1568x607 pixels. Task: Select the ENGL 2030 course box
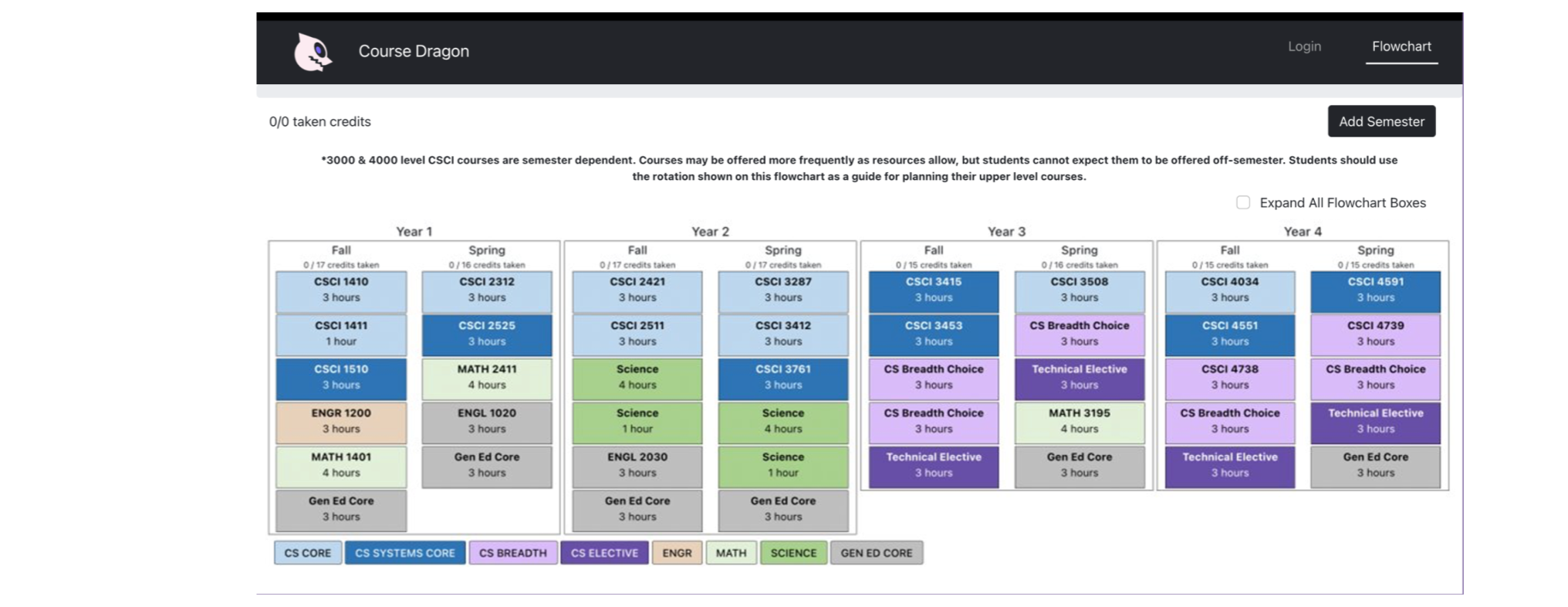(x=637, y=465)
